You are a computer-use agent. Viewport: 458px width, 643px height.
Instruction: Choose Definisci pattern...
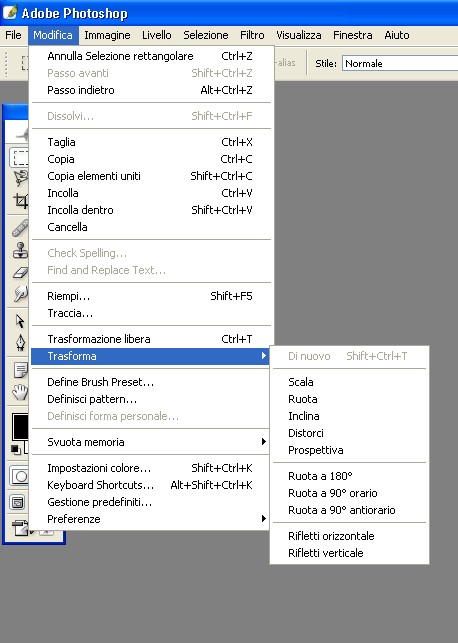point(150,399)
